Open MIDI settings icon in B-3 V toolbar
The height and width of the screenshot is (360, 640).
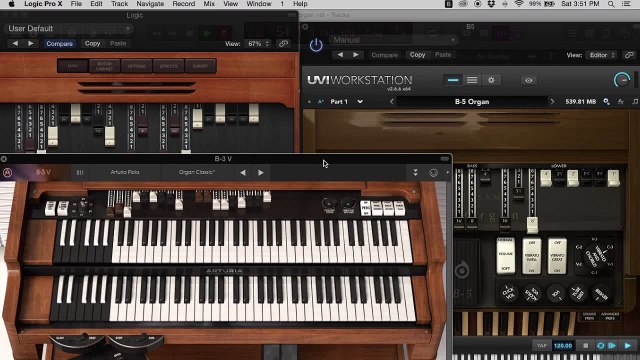433,173
